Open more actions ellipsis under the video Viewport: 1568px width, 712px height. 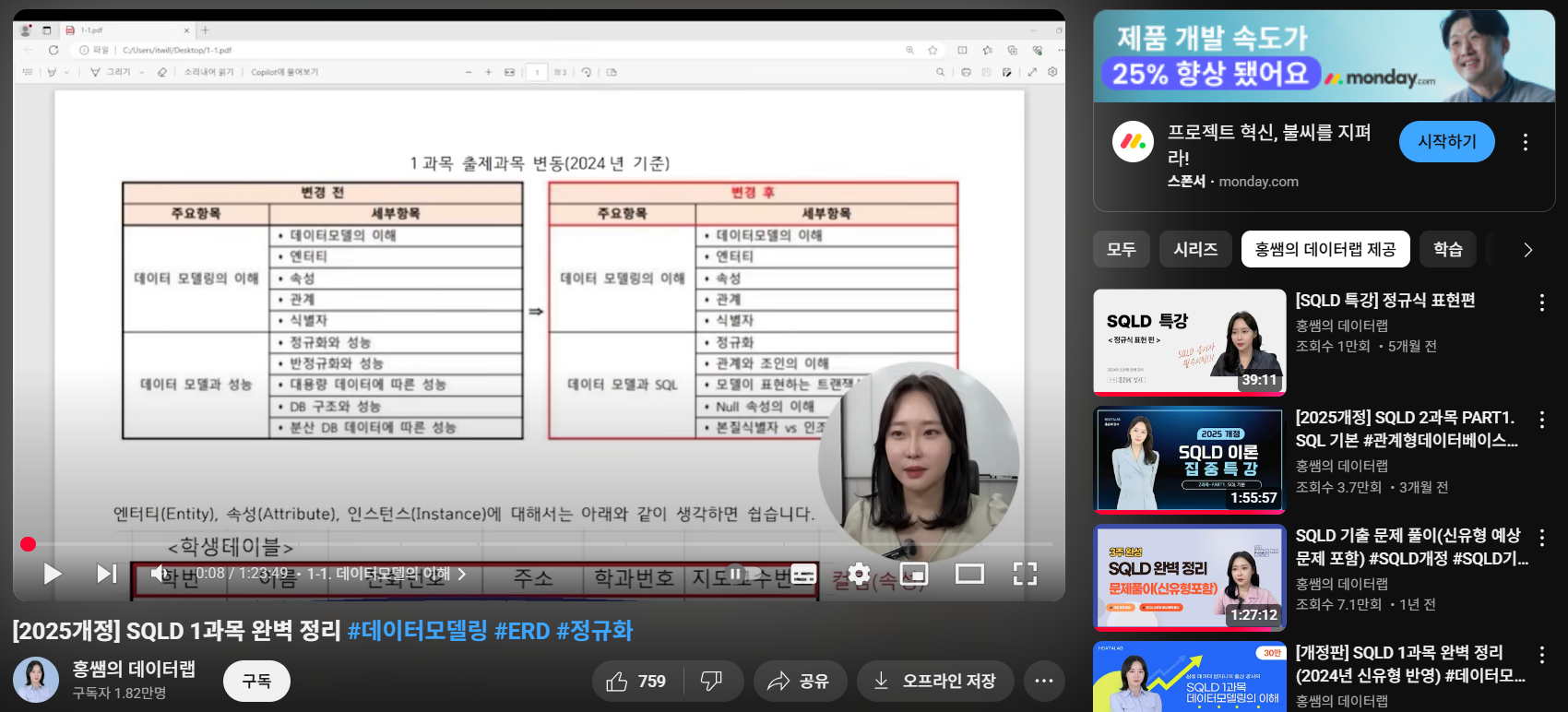point(1044,681)
